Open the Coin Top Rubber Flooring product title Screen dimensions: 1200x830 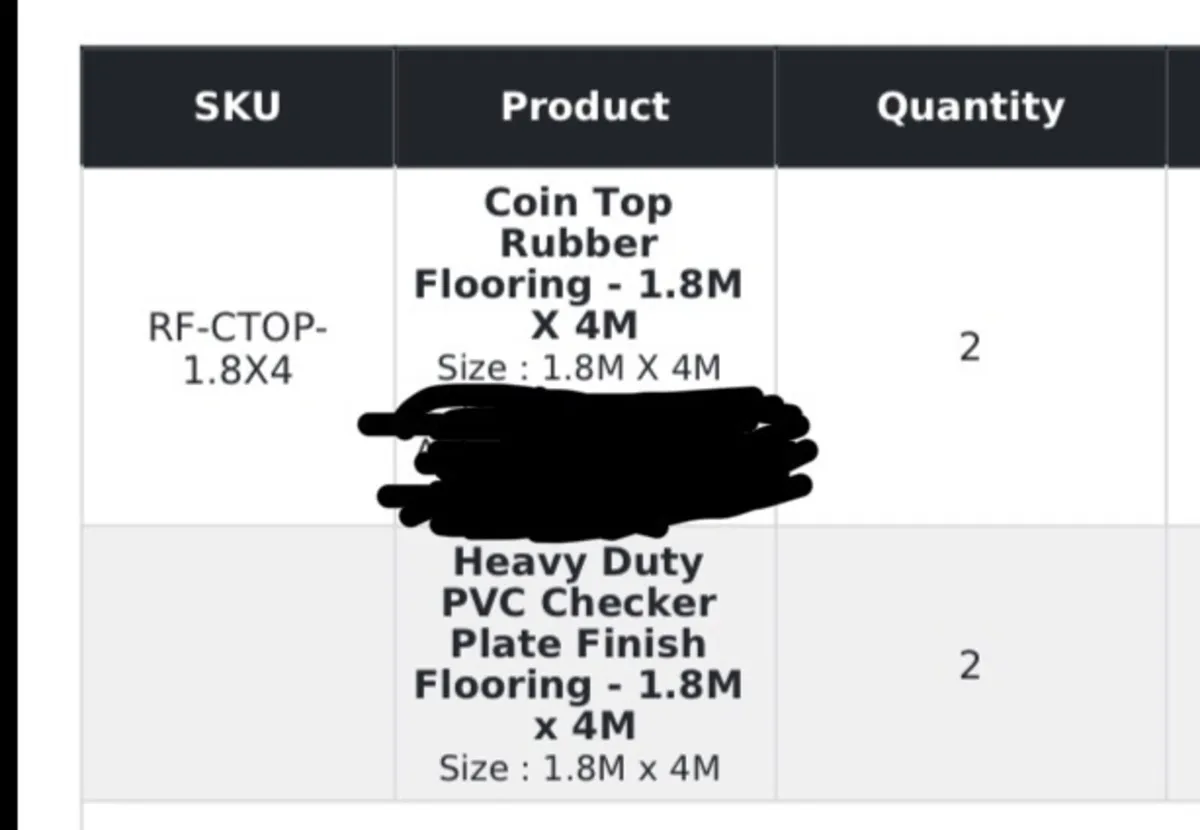[579, 264]
